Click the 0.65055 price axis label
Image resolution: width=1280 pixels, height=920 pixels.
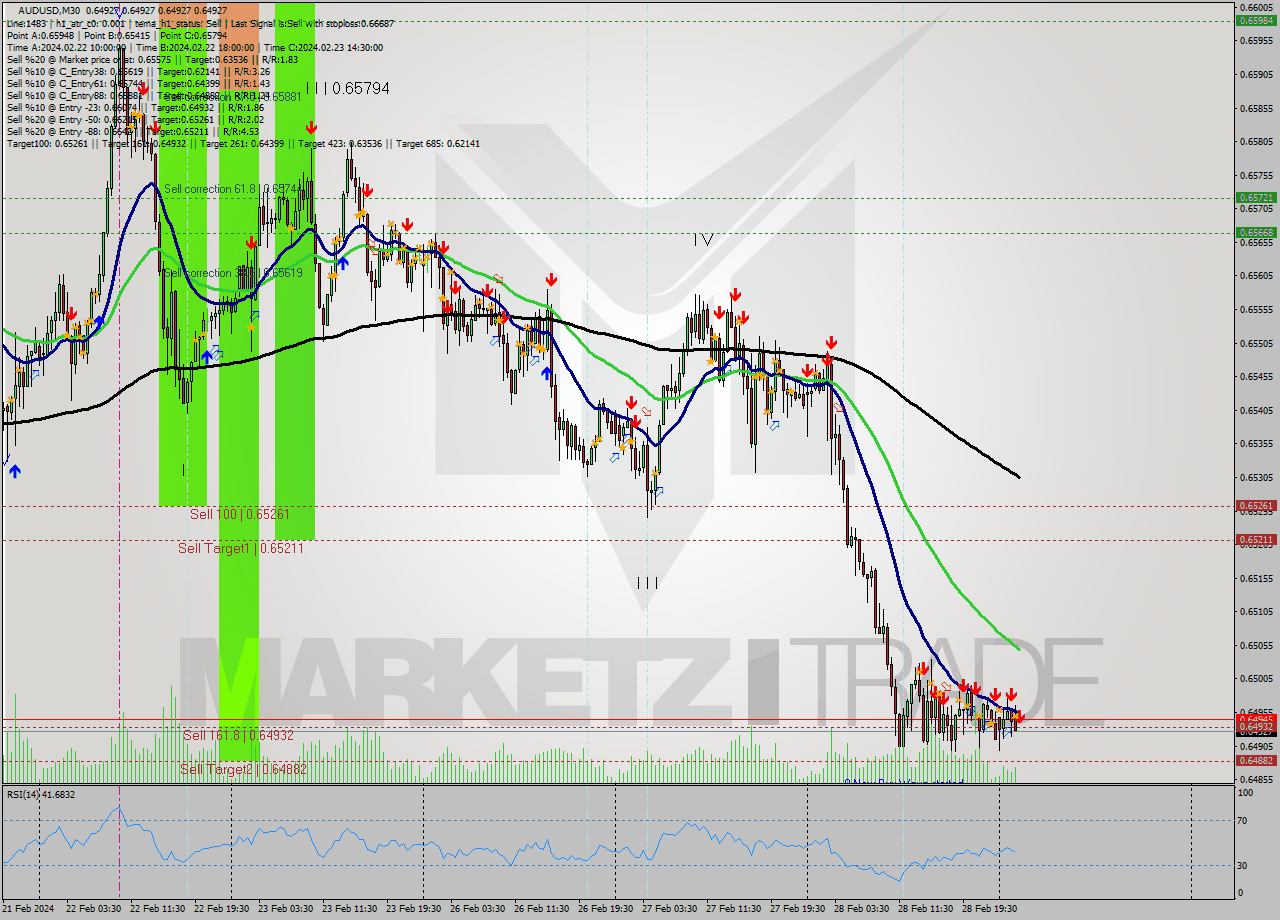tap(1256, 645)
